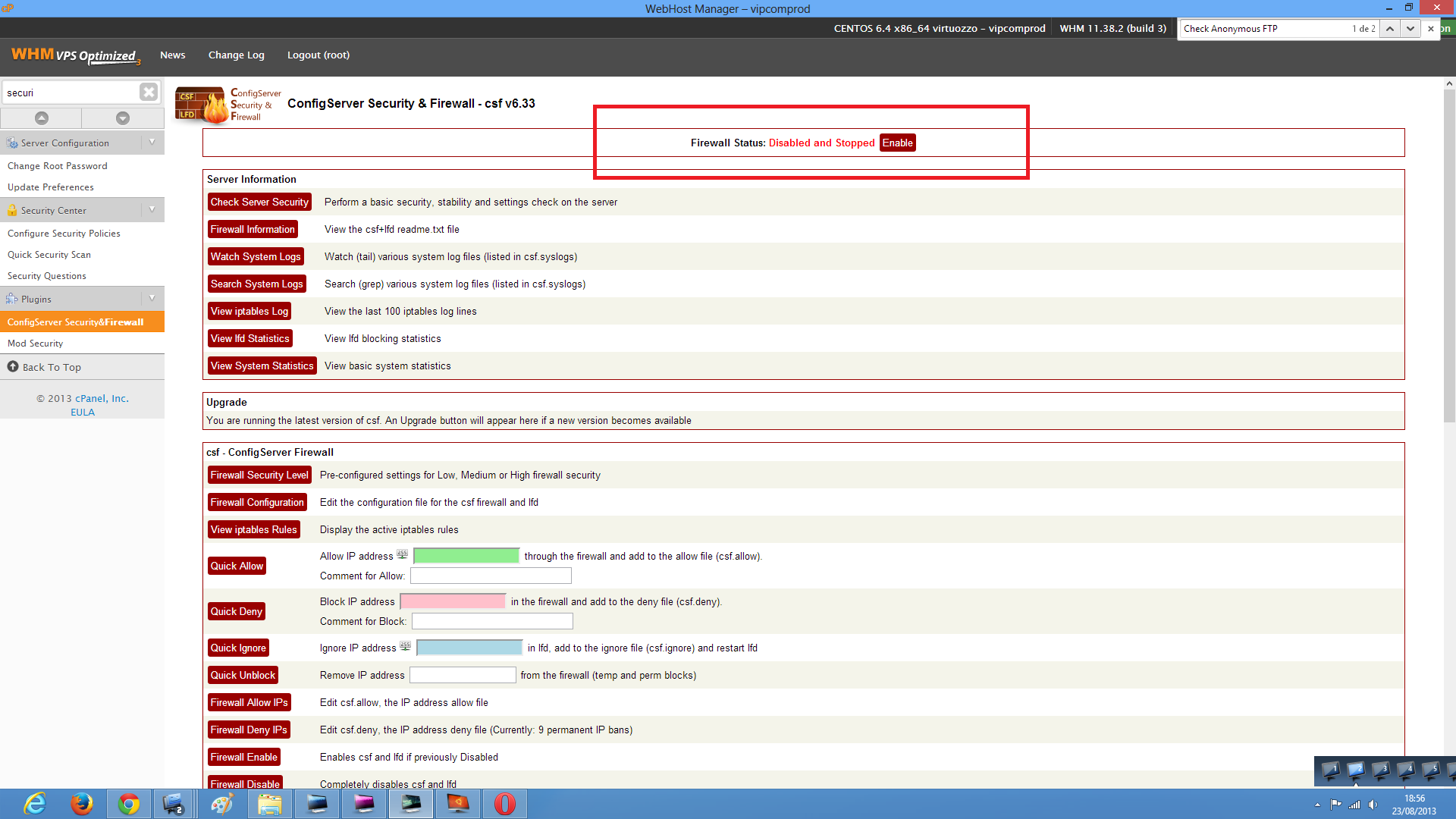
Task: Open Google Chrome from the taskbar
Action: tap(129, 804)
